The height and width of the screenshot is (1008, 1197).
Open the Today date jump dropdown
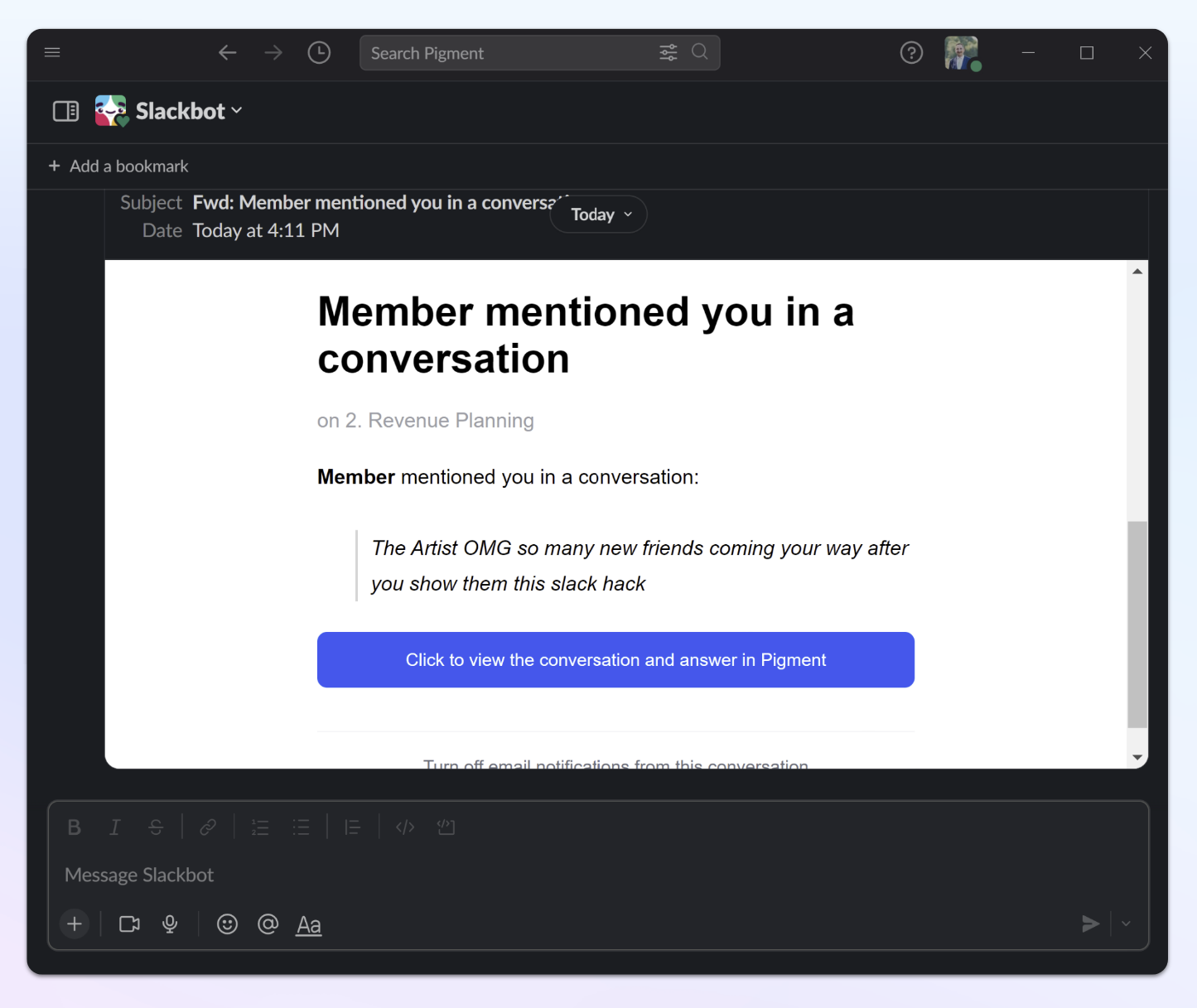coord(598,215)
